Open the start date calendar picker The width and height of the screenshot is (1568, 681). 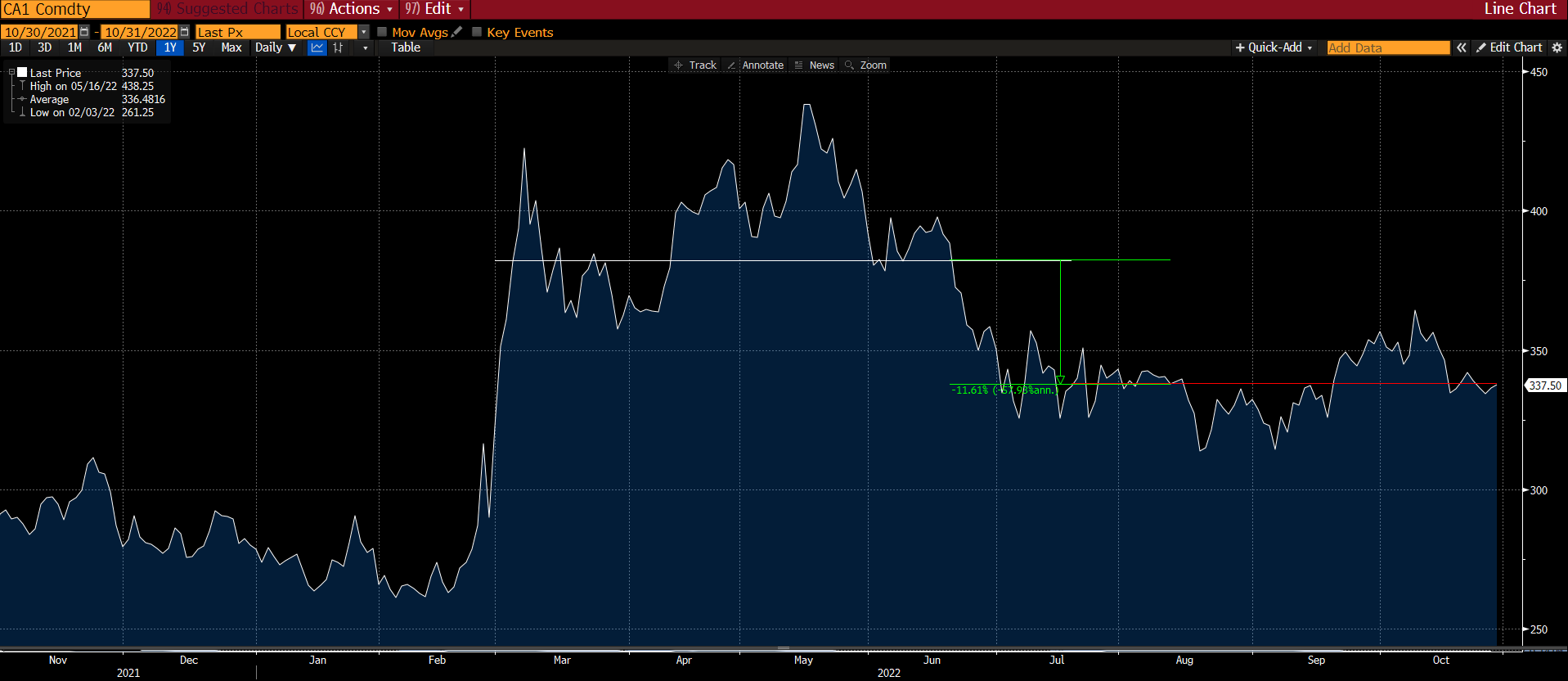coord(84,32)
